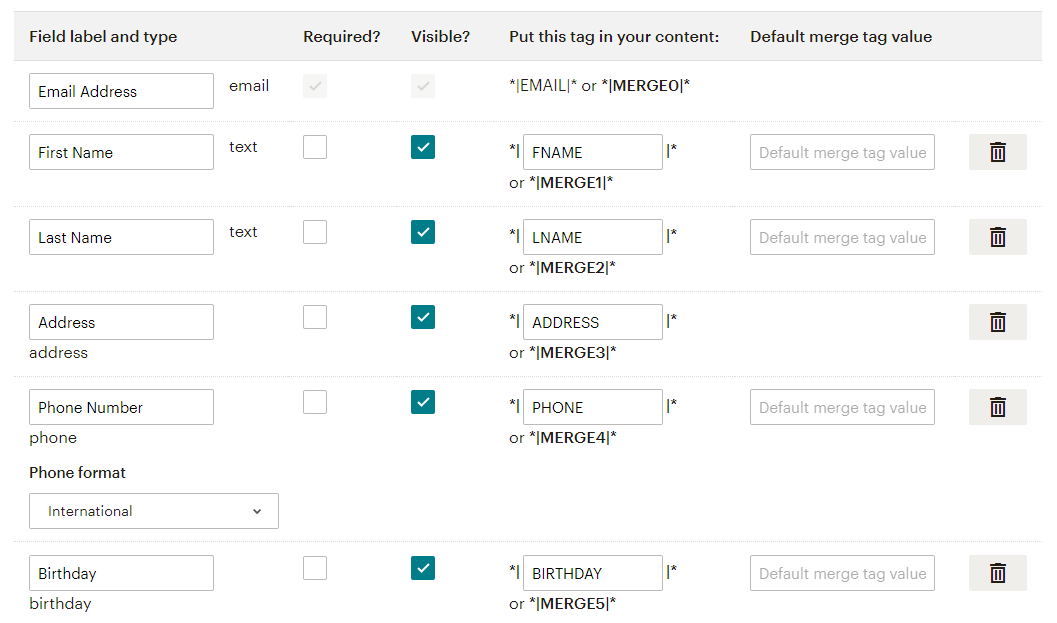Image resolution: width=1057 pixels, height=623 pixels.
Task: Delete the Last Name field with trash icon
Action: tap(998, 237)
